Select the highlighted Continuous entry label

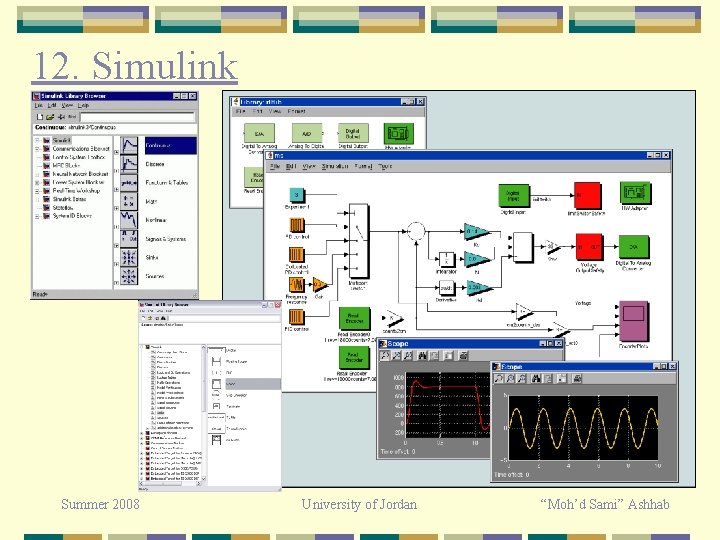click(x=170, y=145)
